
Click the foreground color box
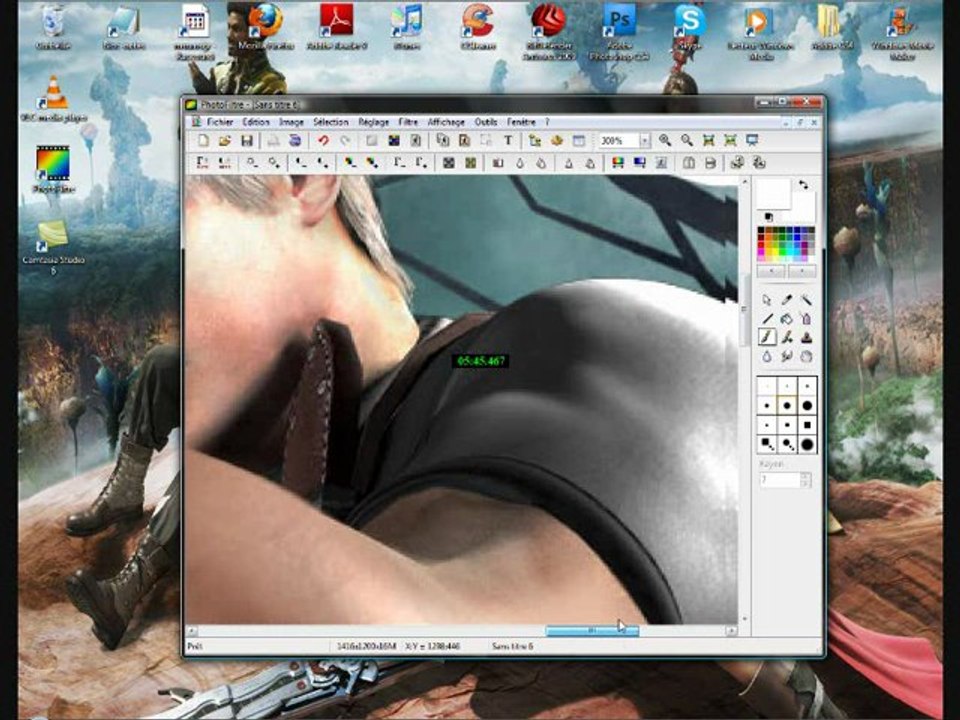pyautogui.click(x=774, y=195)
